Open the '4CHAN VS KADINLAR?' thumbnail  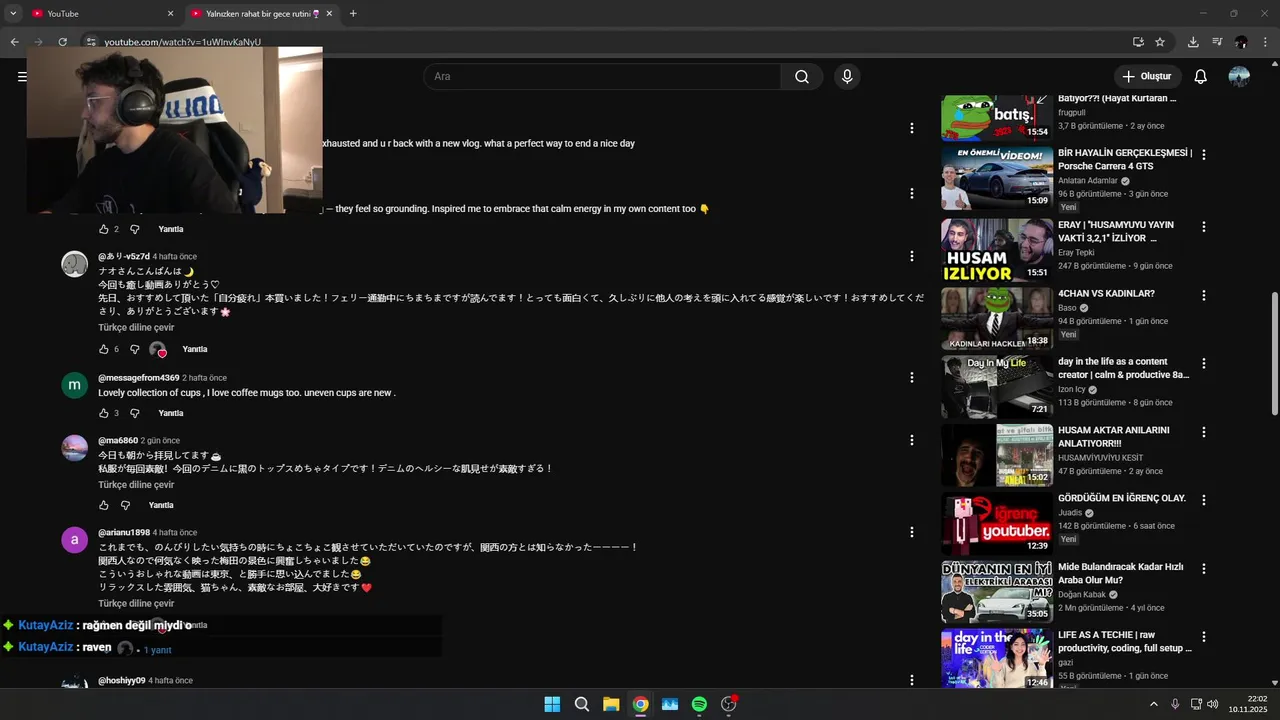pos(996,318)
